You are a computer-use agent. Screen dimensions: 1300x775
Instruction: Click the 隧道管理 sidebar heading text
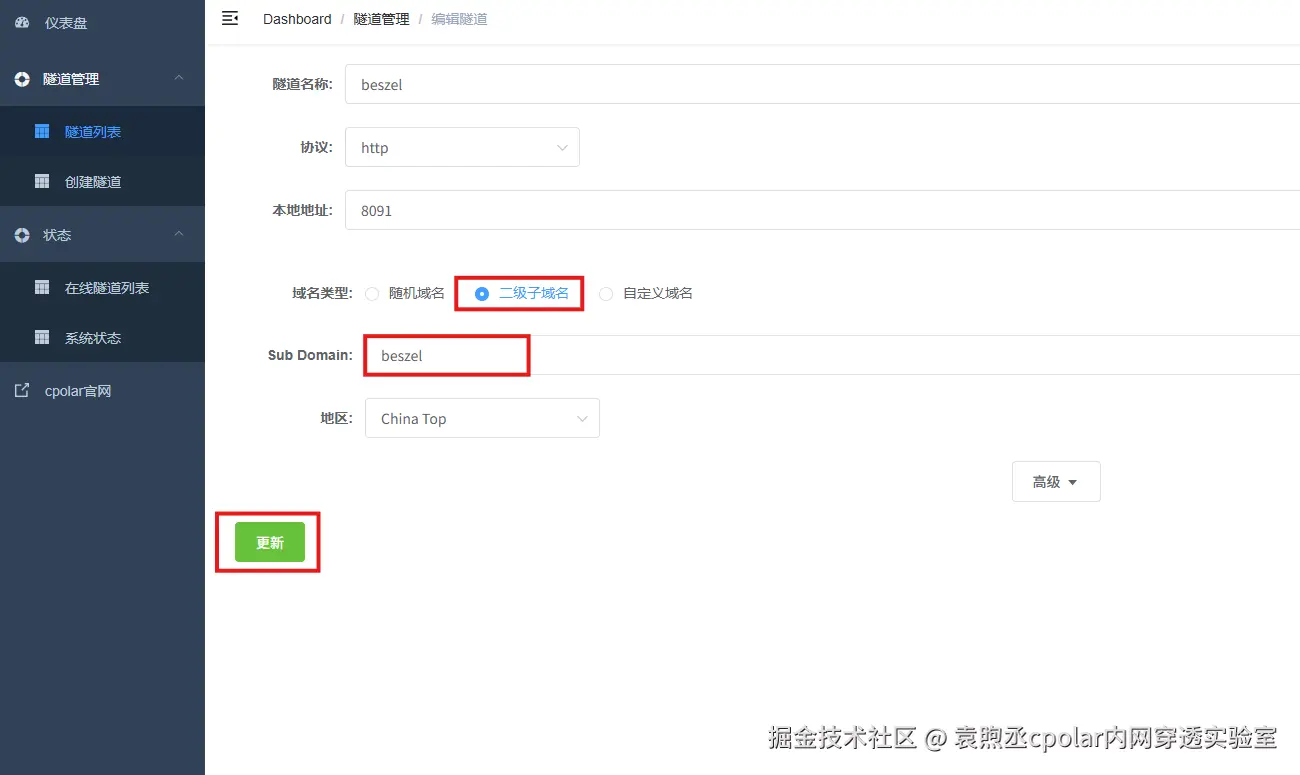[x=71, y=79]
